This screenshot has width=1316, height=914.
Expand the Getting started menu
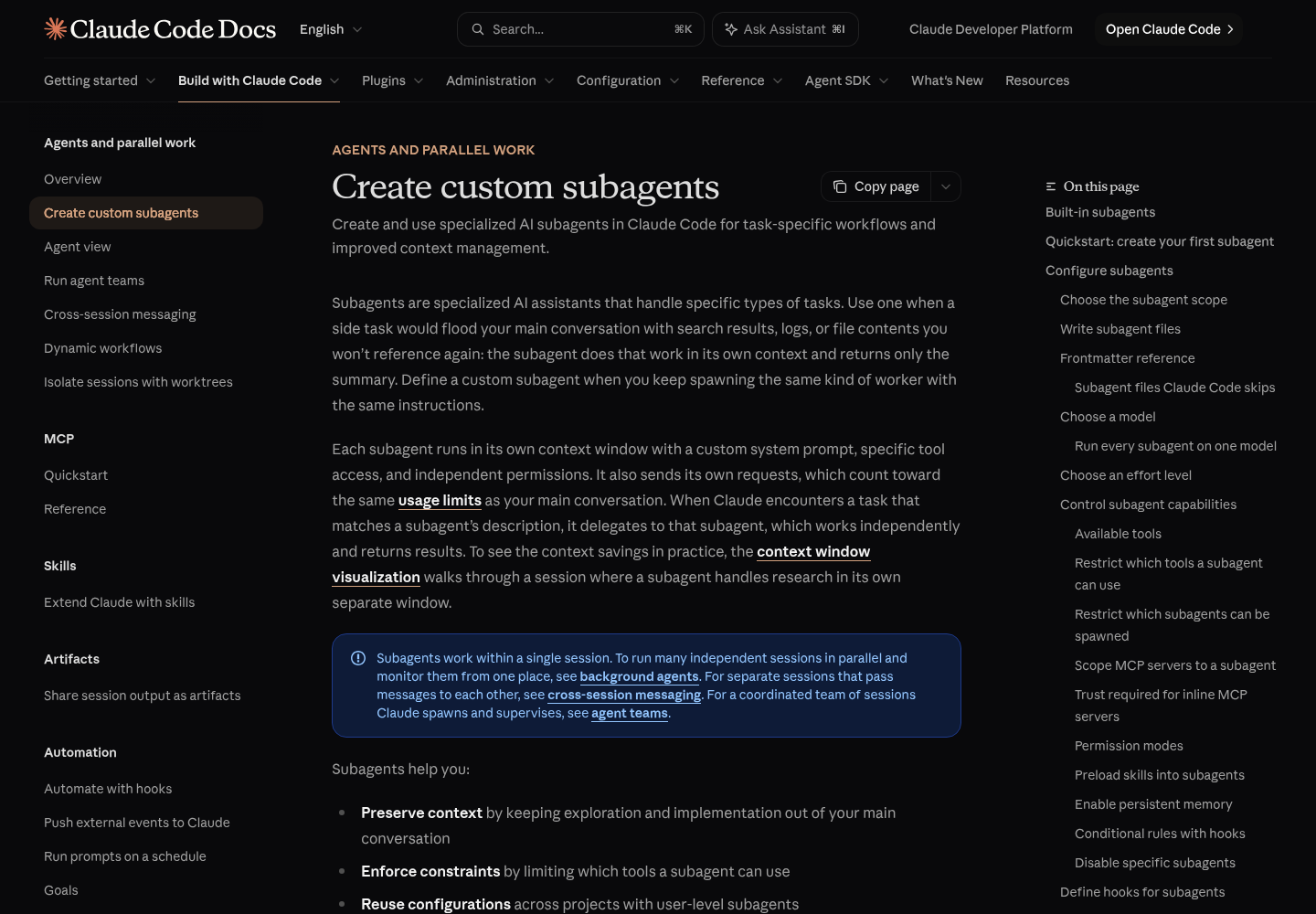tap(100, 80)
